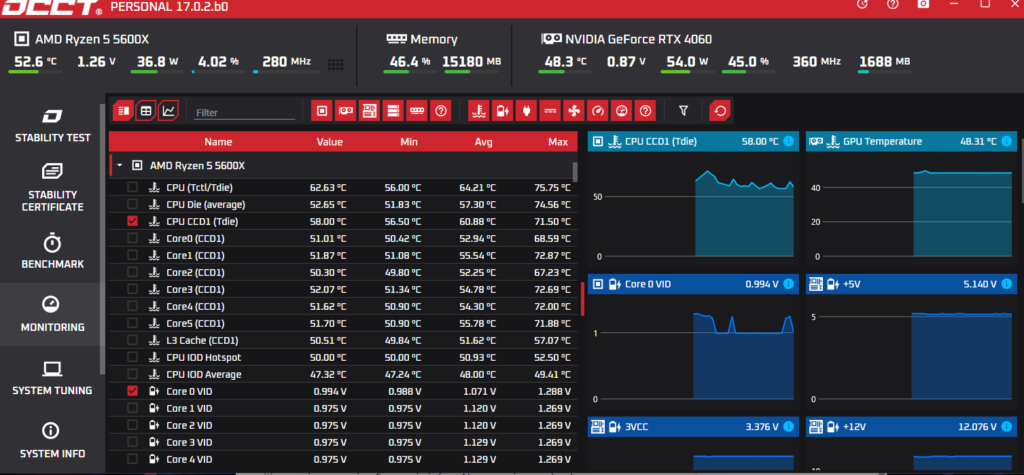
Task: Click the sensor table vertical scrollbar
Action: [x=575, y=172]
